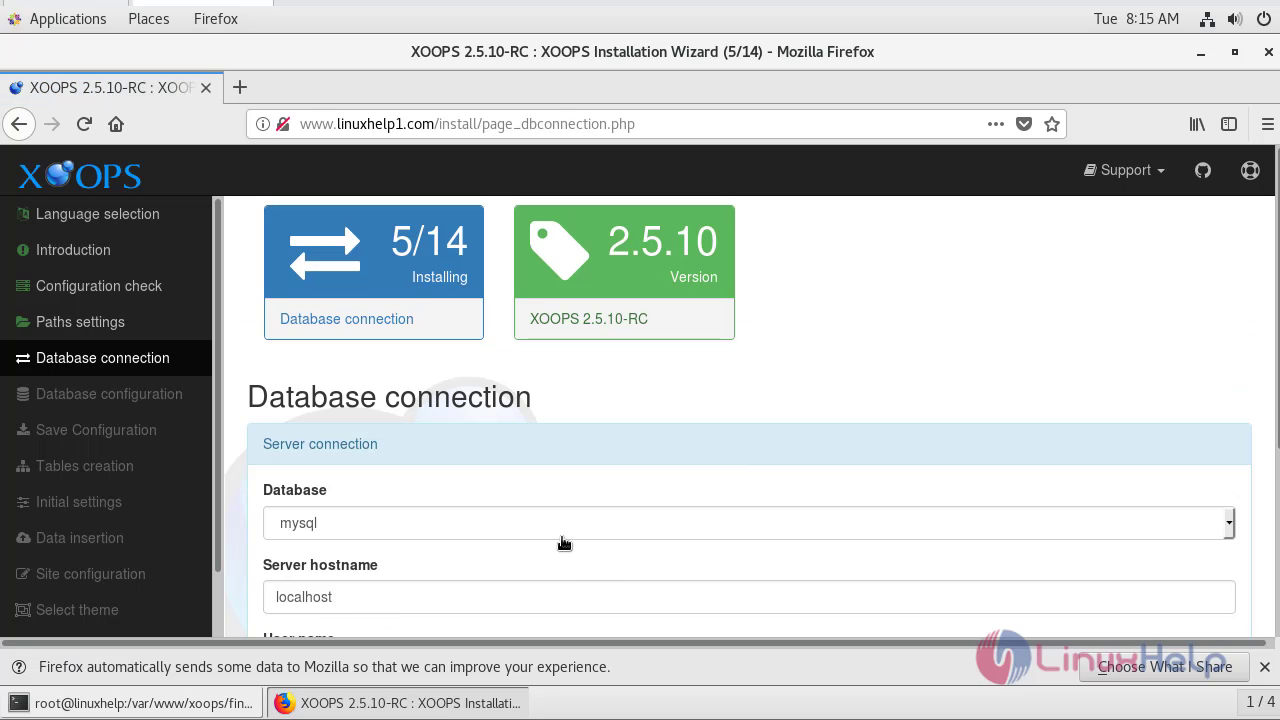Click the Server hostname input field
This screenshot has width=1280, height=720.
point(749,597)
